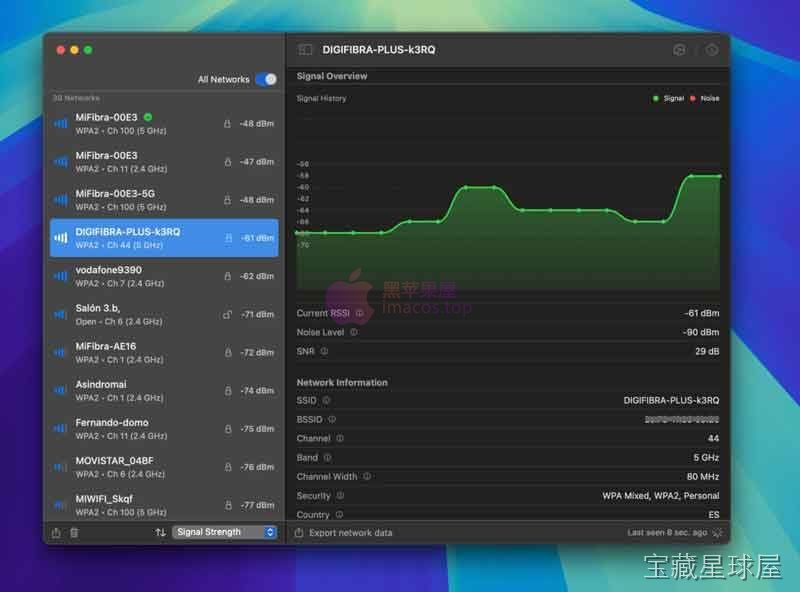The width and height of the screenshot is (800, 592).
Task: Click info icon next to Band
Action: tap(328, 457)
